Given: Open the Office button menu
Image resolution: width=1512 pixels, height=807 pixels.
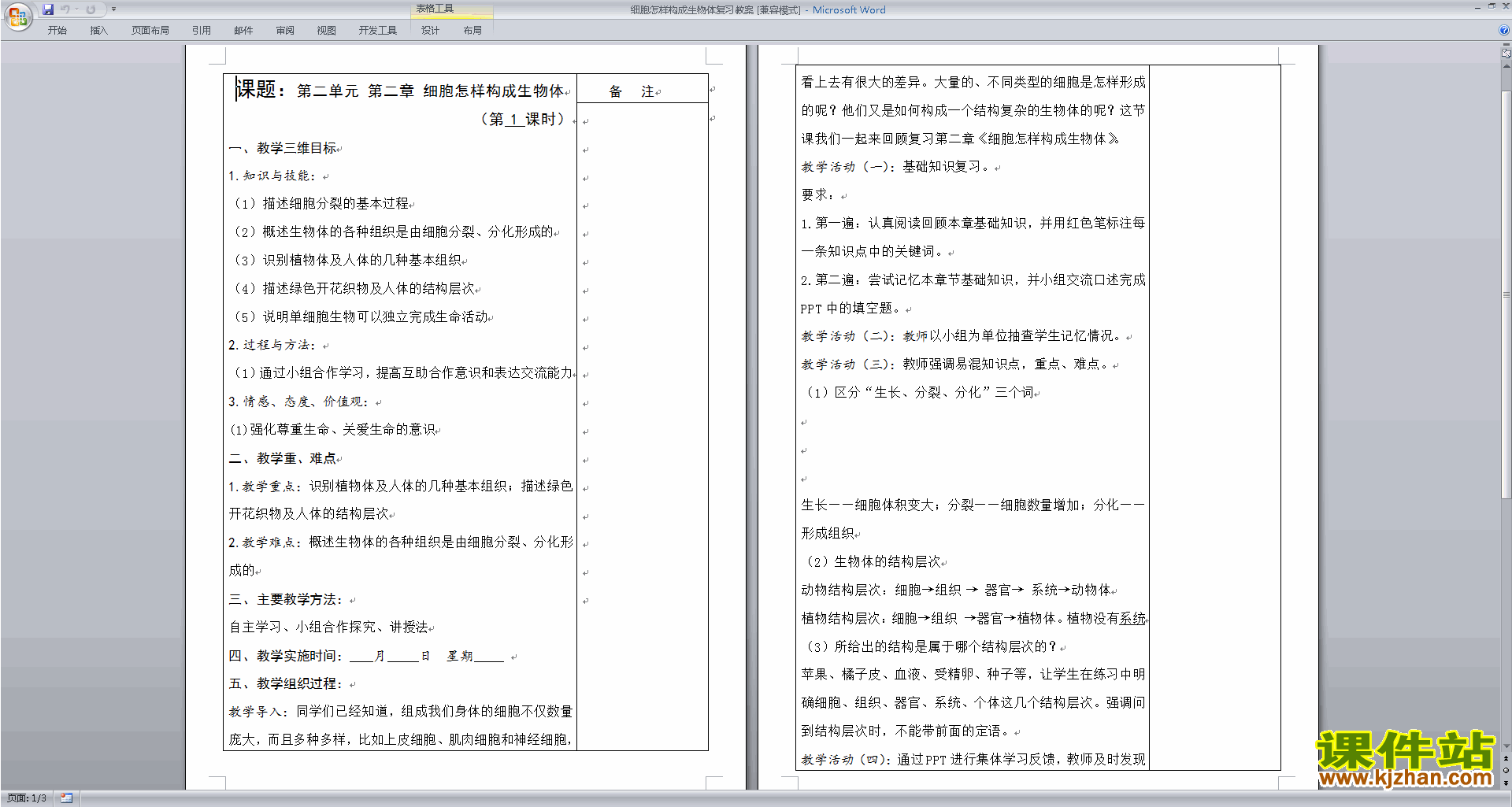Looking at the screenshot, I should pos(17,17).
